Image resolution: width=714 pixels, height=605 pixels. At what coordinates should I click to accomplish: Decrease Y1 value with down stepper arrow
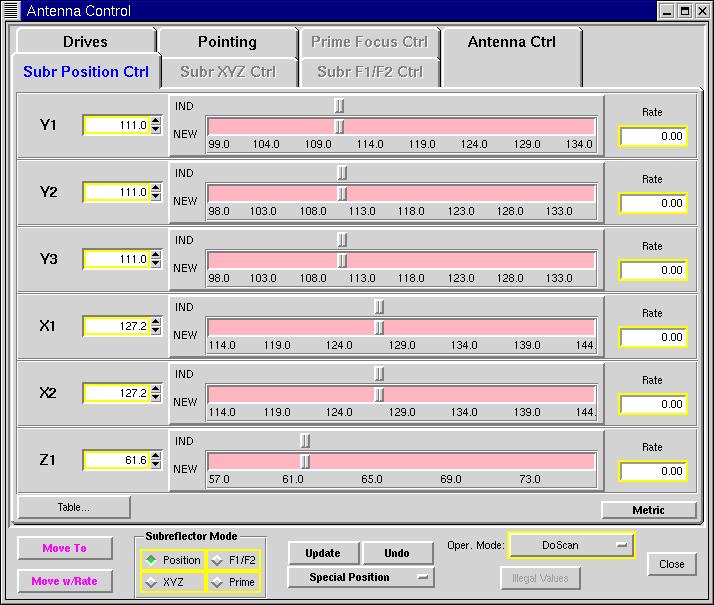(x=156, y=129)
